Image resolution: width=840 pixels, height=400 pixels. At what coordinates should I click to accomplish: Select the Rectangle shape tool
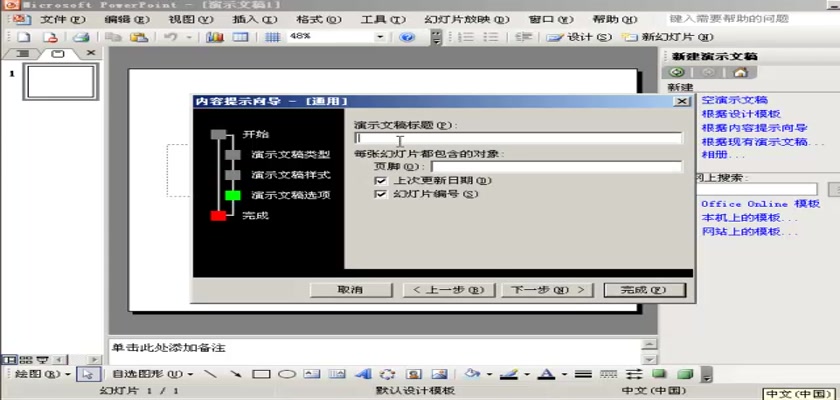(261, 374)
